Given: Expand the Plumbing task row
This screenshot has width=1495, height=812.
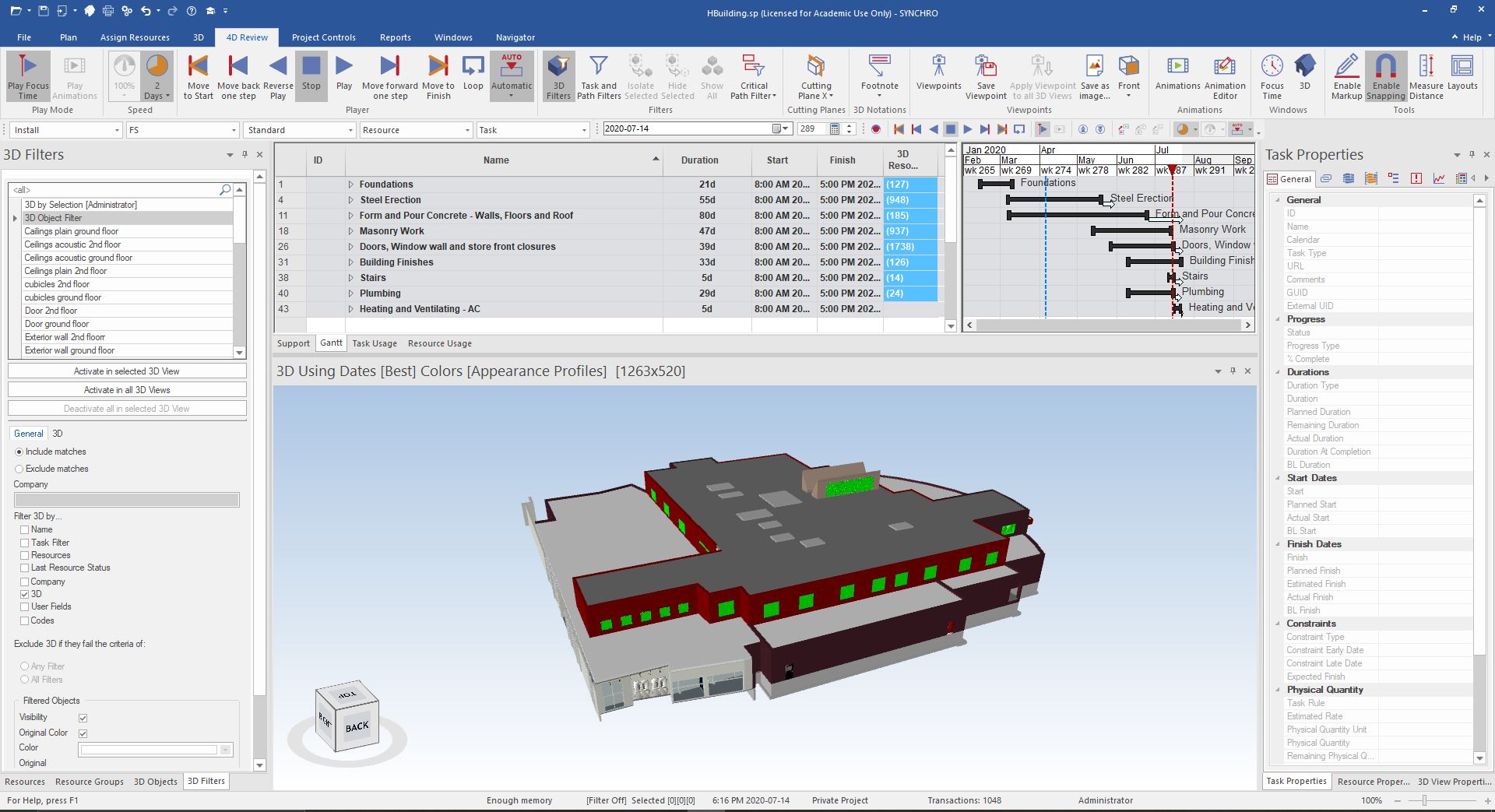Looking at the screenshot, I should click(x=351, y=294).
